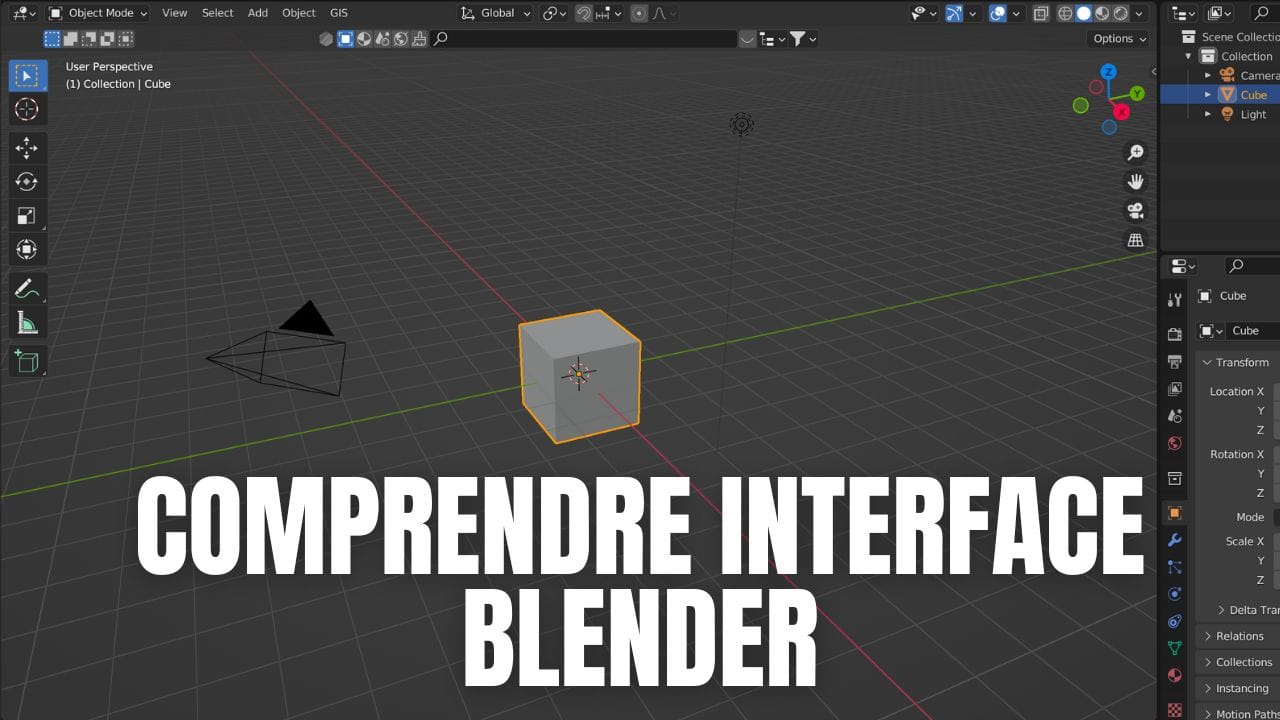Open the World properties tab

click(x=1175, y=443)
